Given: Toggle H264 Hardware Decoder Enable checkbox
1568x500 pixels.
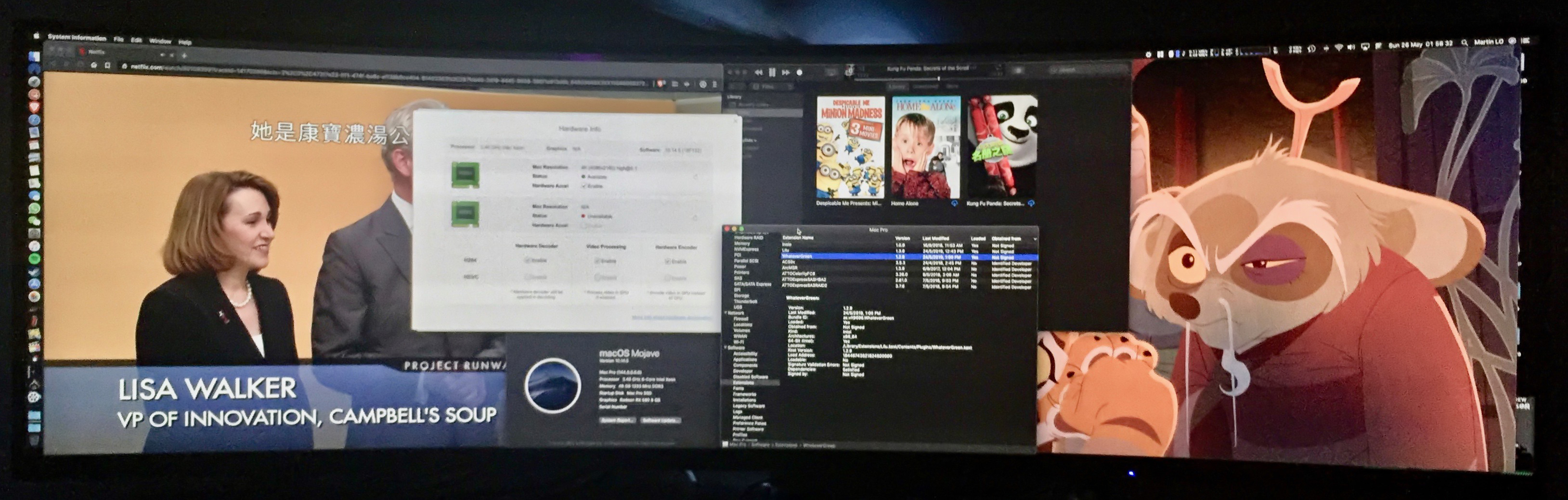Looking at the screenshot, I should pos(527,260).
